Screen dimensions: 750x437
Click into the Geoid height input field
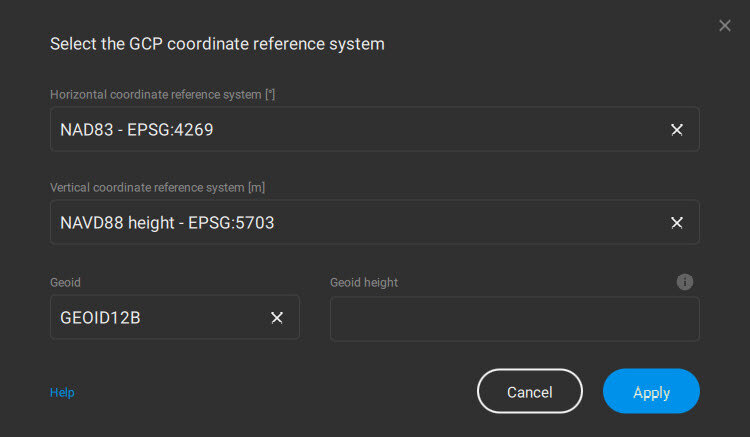point(514,319)
